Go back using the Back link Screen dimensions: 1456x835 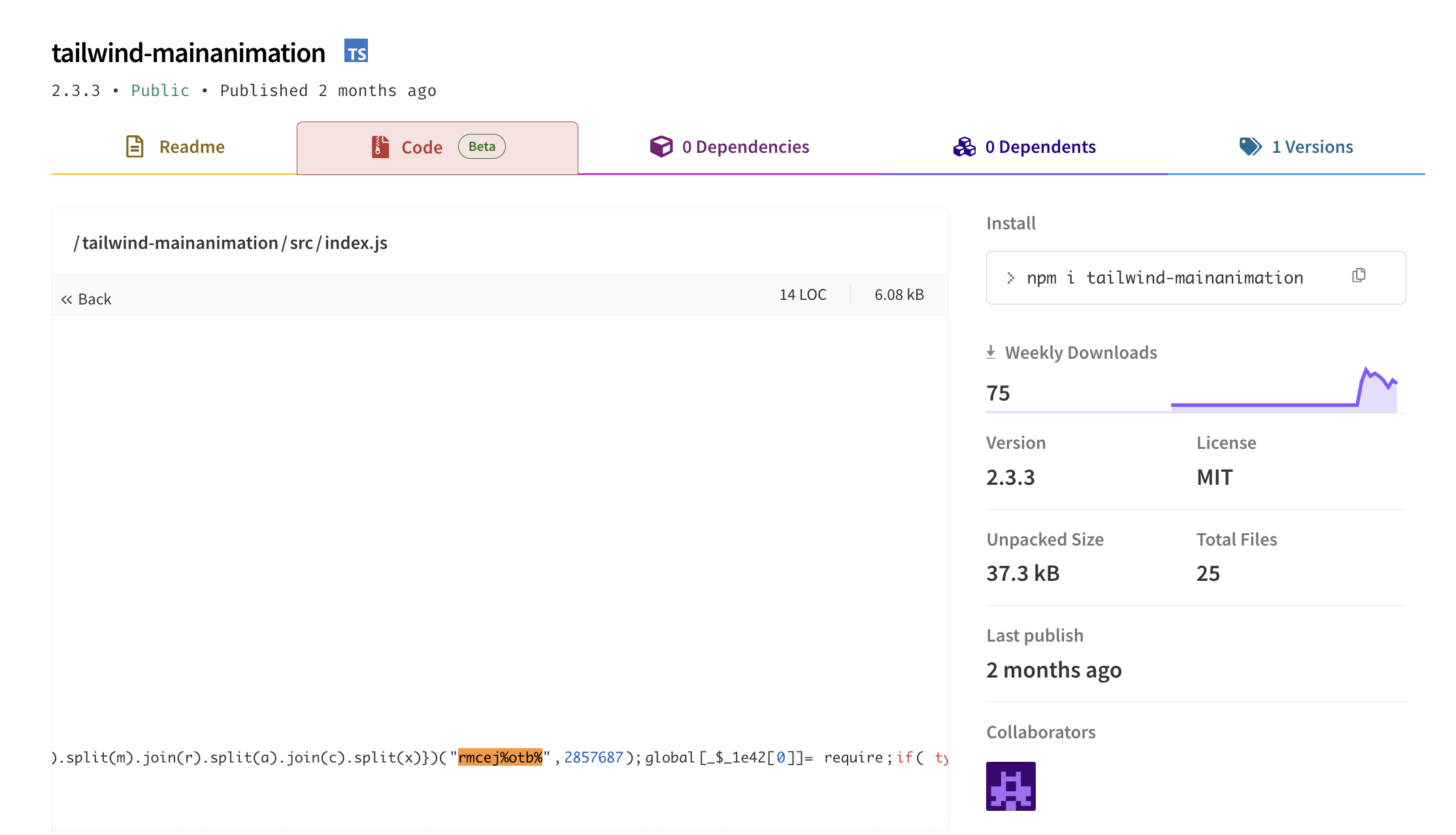pyautogui.click(x=86, y=299)
